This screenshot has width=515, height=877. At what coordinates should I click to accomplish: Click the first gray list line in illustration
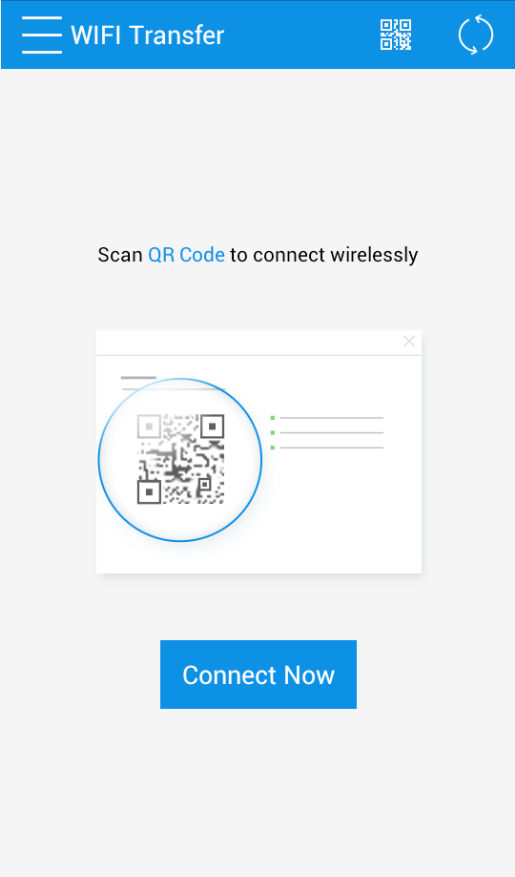click(x=332, y=418)
